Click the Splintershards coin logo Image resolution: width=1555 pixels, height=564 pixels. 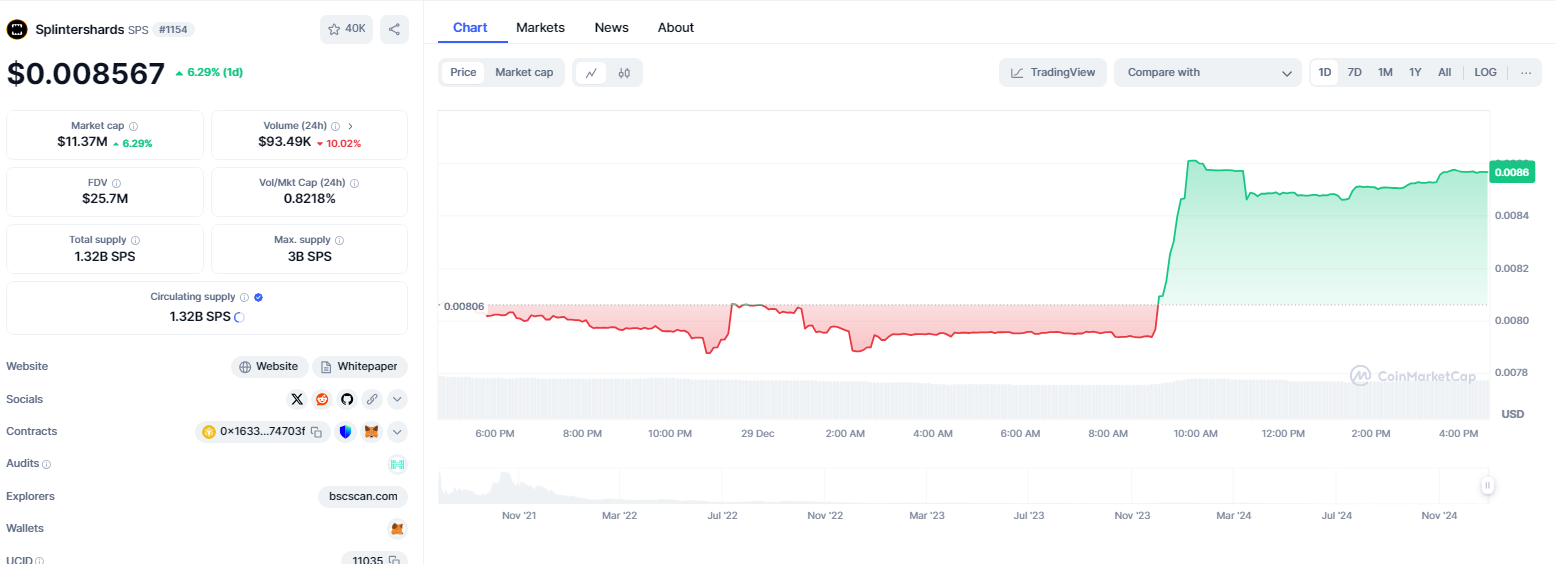17,29
